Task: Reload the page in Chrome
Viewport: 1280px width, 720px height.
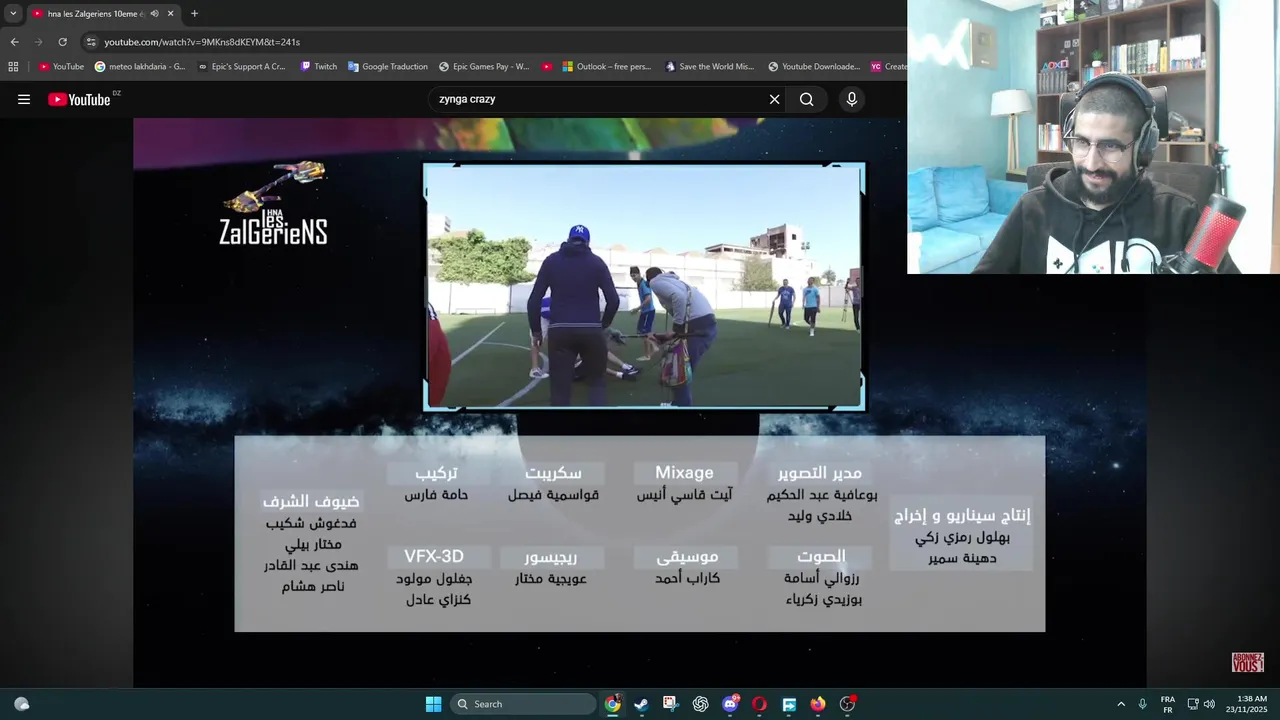Action: (x=62, y=42)
